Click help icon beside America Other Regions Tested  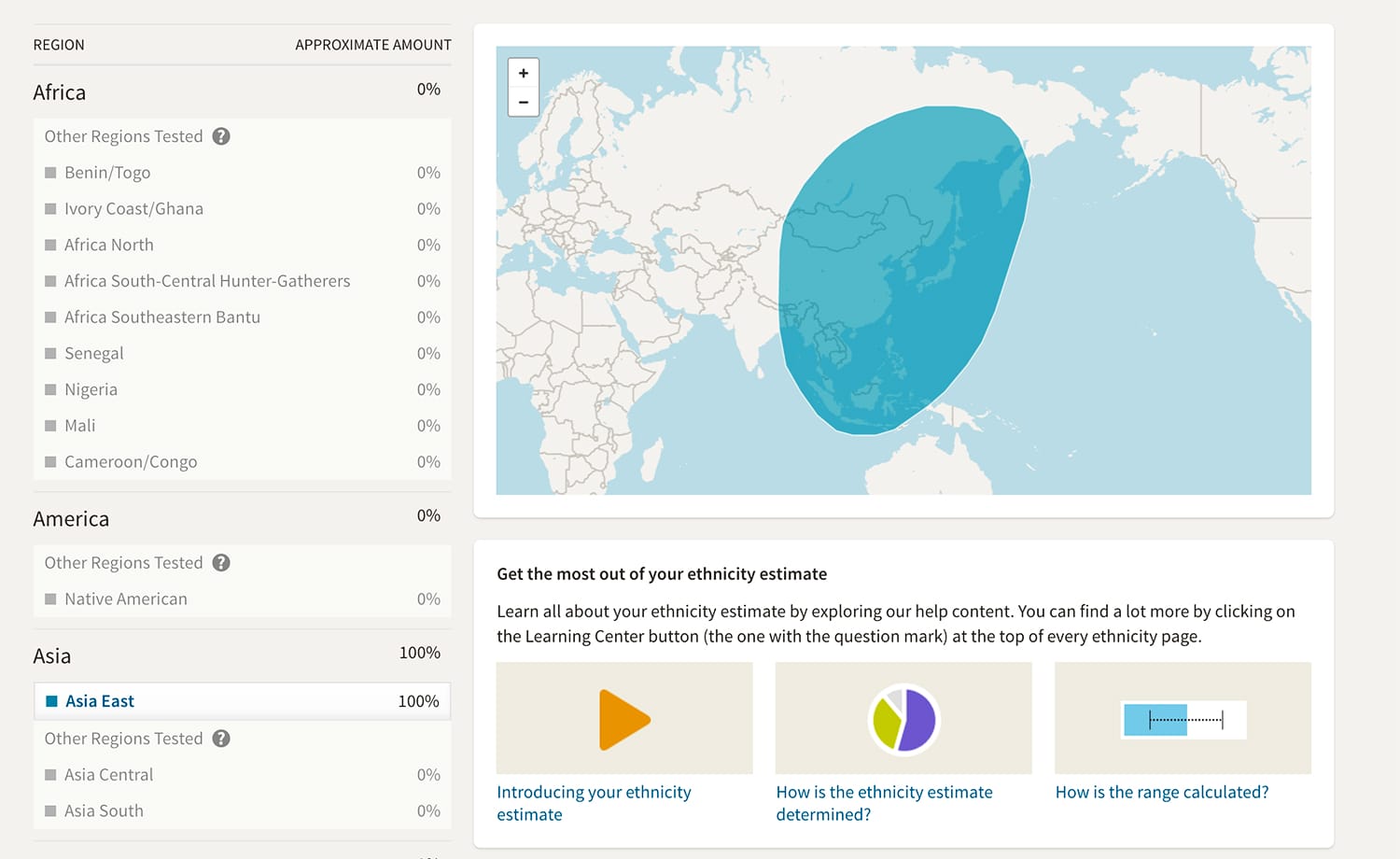(221, 563)
